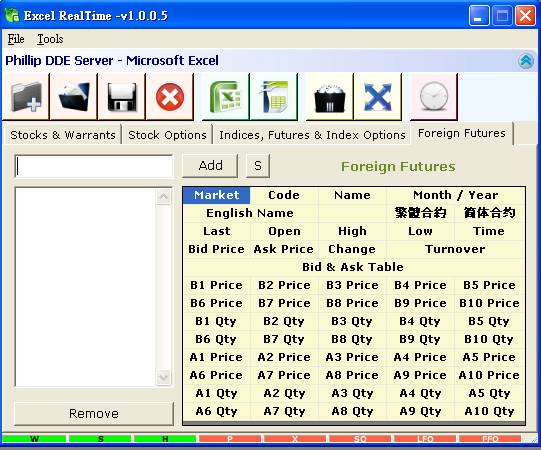Click the red X delete icon

point(170,97)
